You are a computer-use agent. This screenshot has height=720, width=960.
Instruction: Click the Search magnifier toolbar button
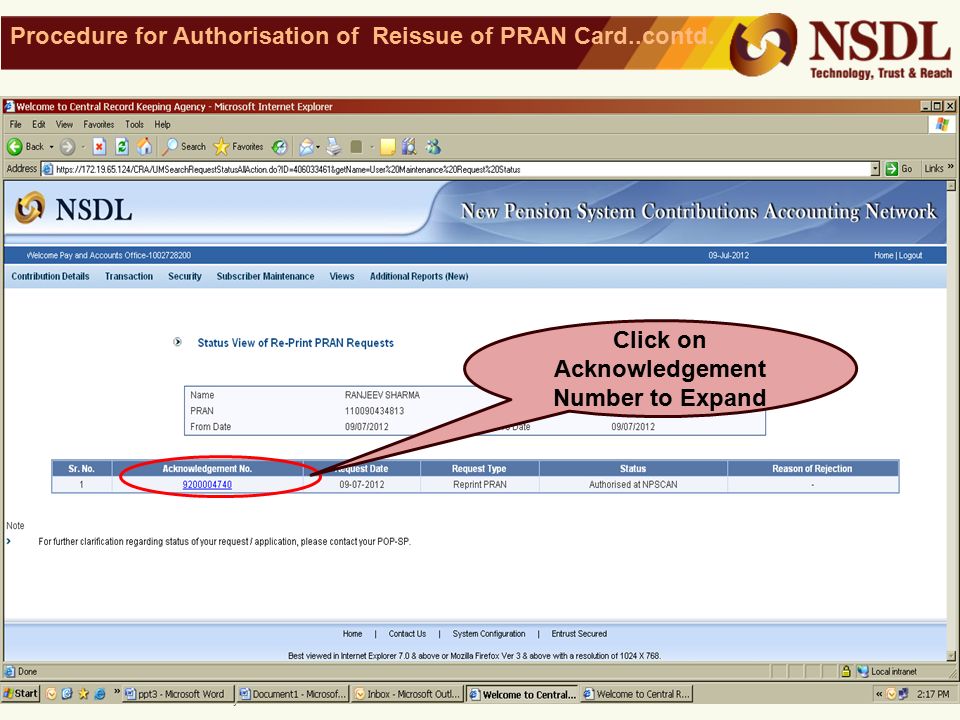click(x=185, y=147)
